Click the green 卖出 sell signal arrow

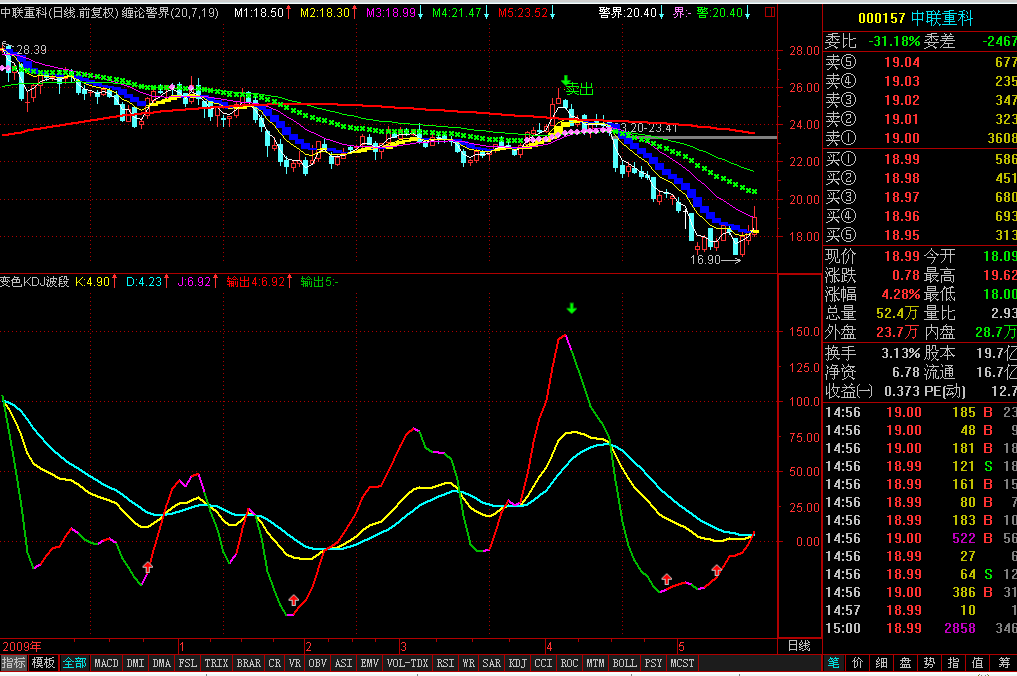(x=566, y=82)
